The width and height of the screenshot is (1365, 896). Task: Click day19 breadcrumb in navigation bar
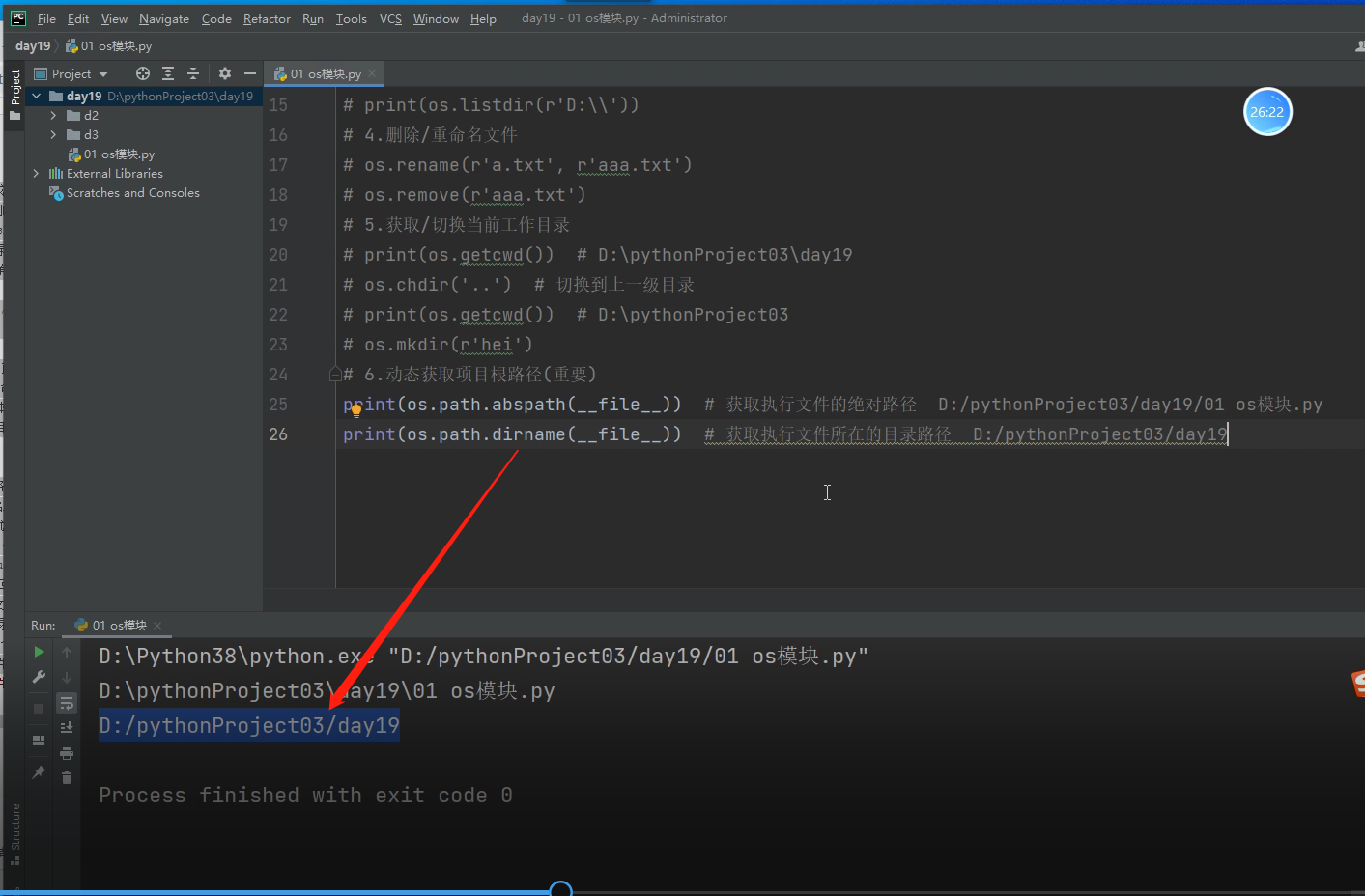click(33, 45)
